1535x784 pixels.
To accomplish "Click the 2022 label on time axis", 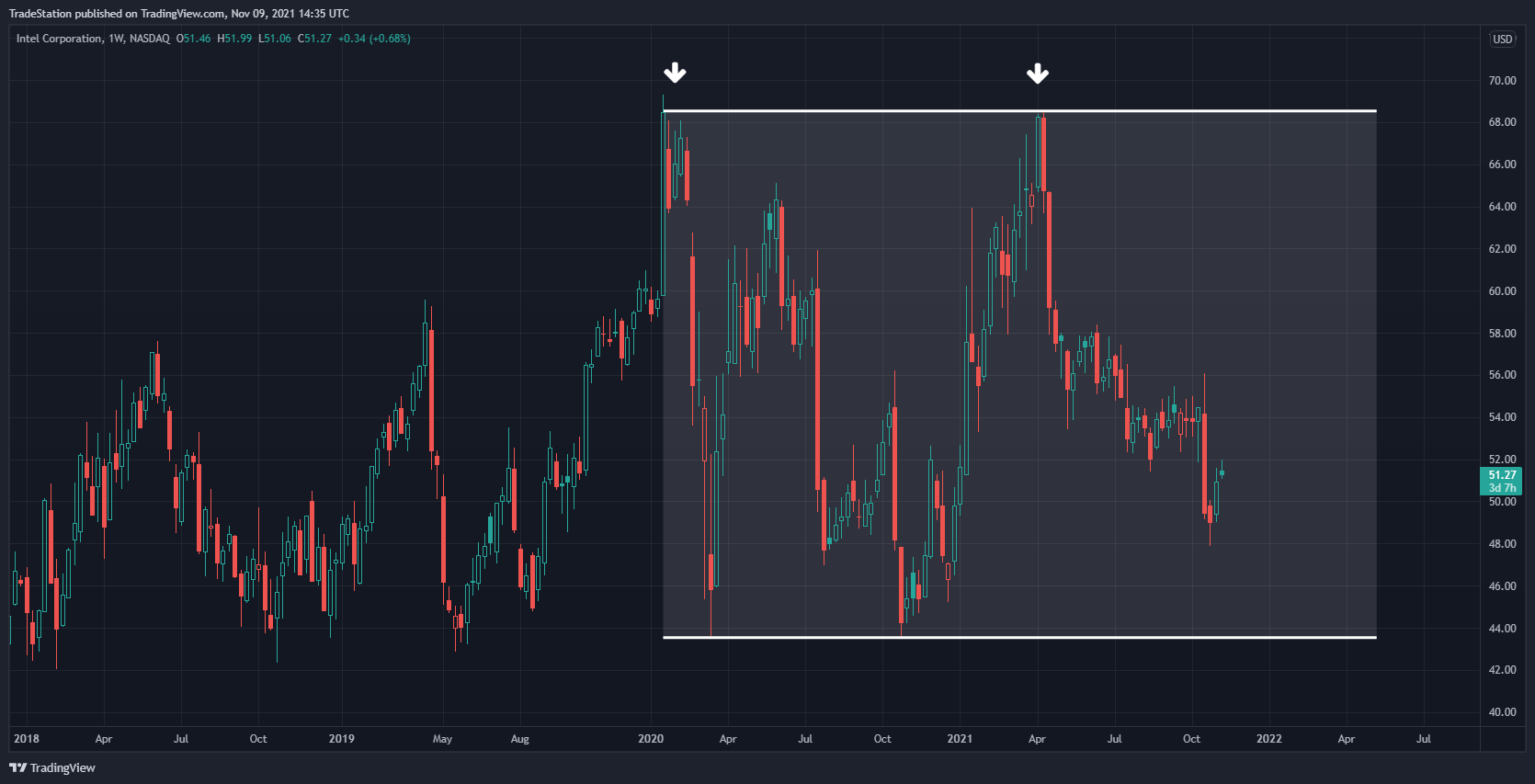I will pyautogui.click(x=1269, y=739).
